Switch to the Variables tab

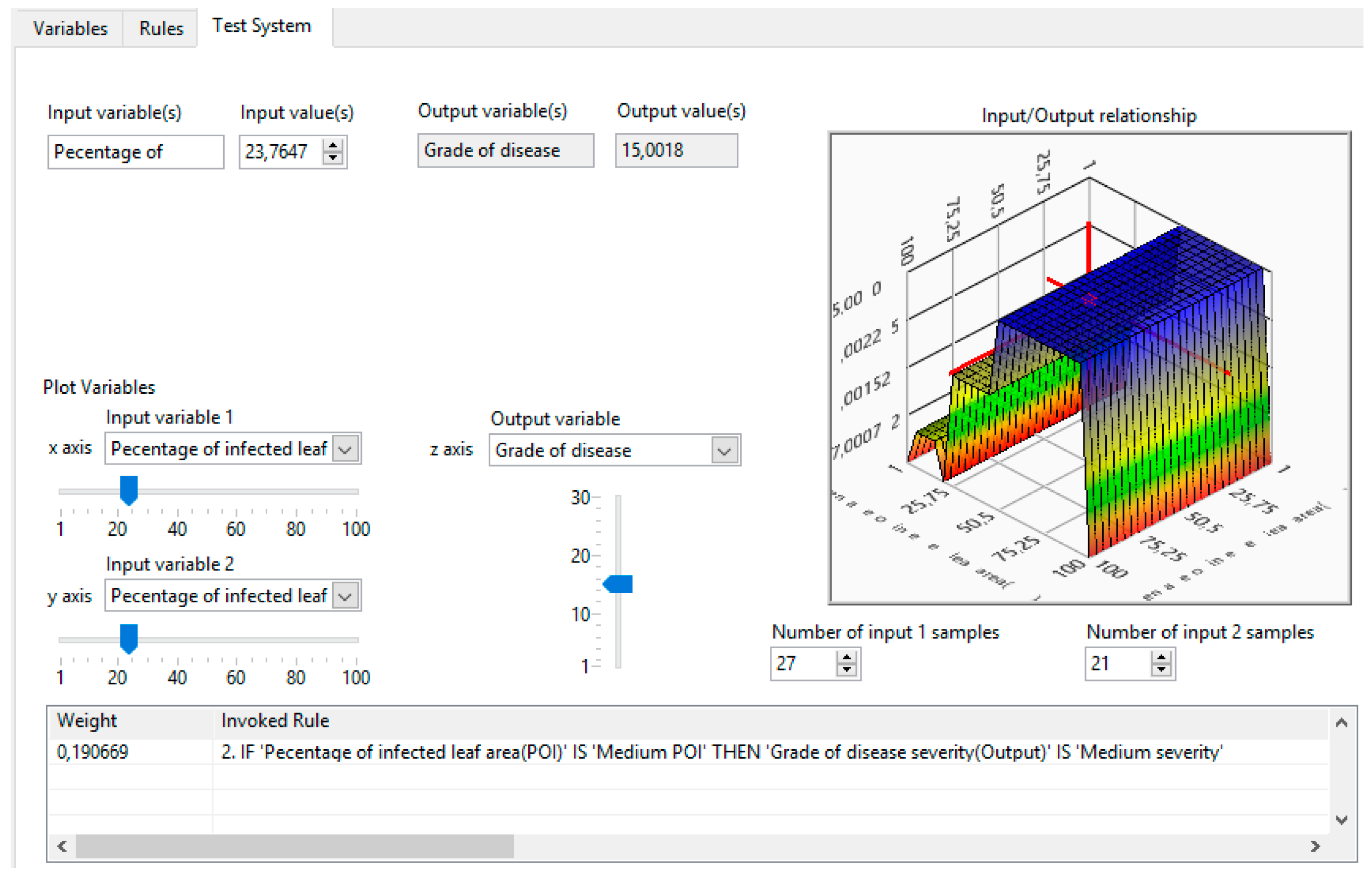[x=70, y=28]
